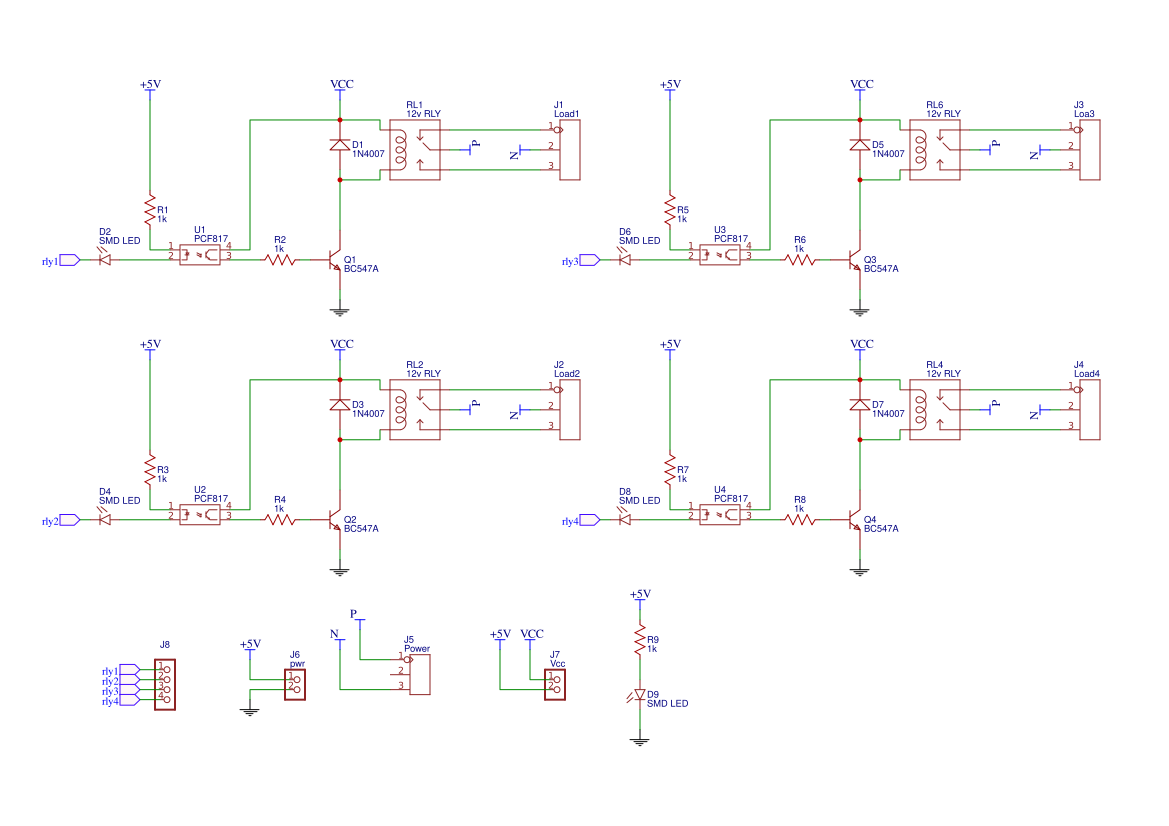Click the J7 Vcc connector symbol
The height and width of the screenshot is (826, 1169).
(555, 684)
